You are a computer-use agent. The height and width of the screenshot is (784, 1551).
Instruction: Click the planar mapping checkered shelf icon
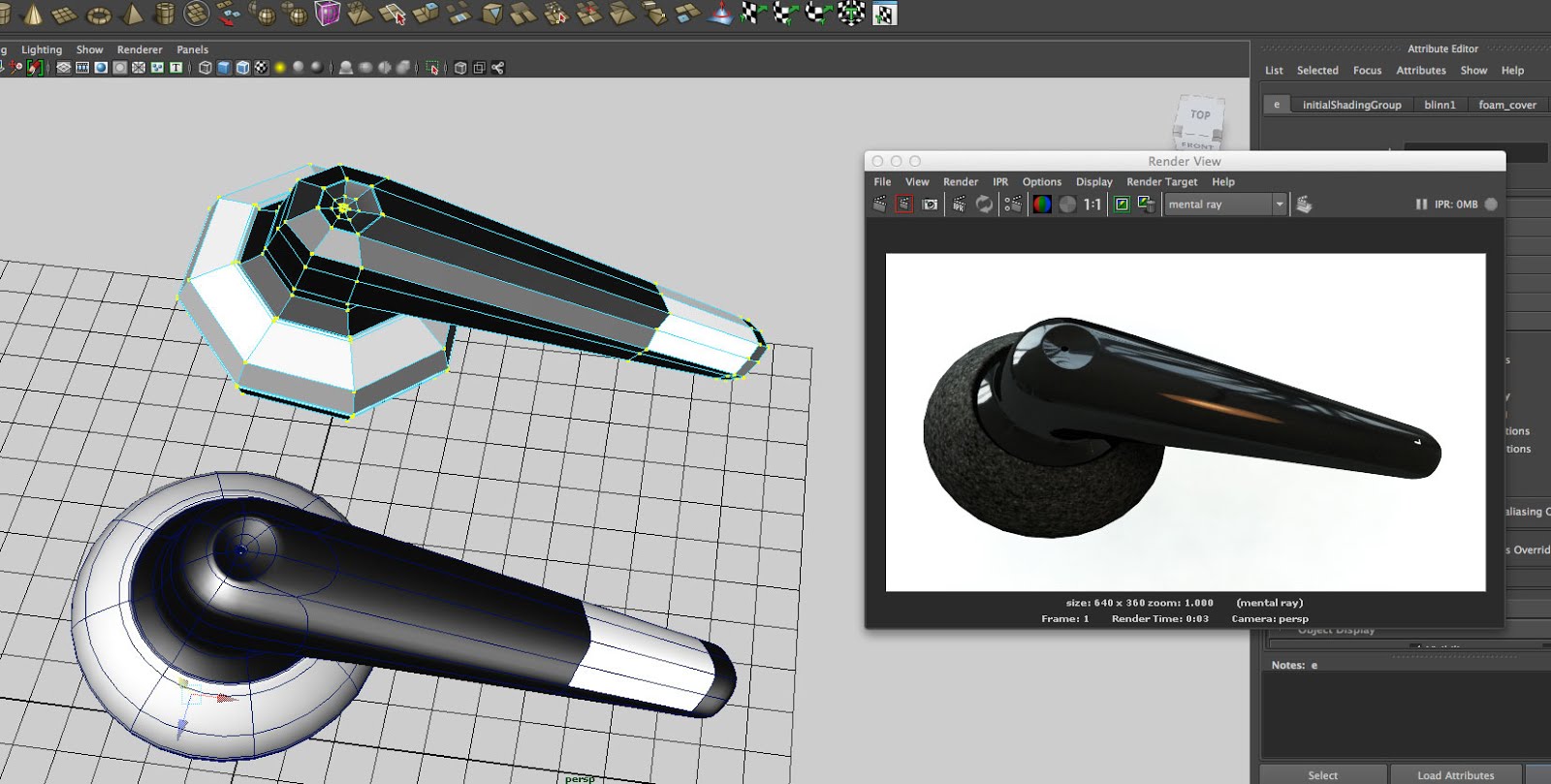pyautogui.click(x=752, y=14)
